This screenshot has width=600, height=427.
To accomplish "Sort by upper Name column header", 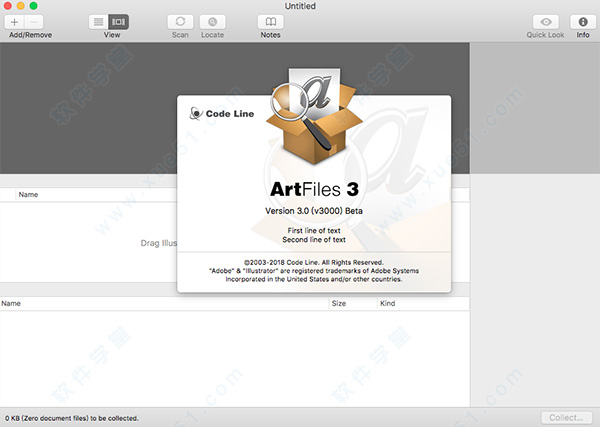I will 28,195.
